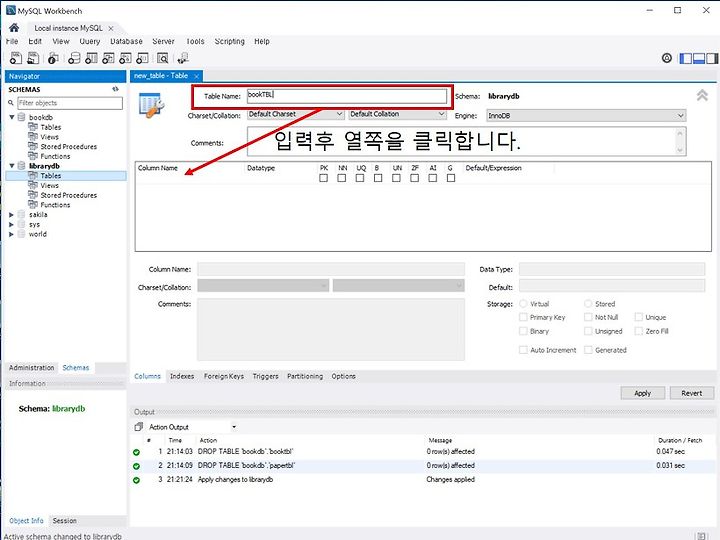The height and width of the screenshot is (540, 720).
Task: Click the world schema database icon
Action: tap(21, 234)
